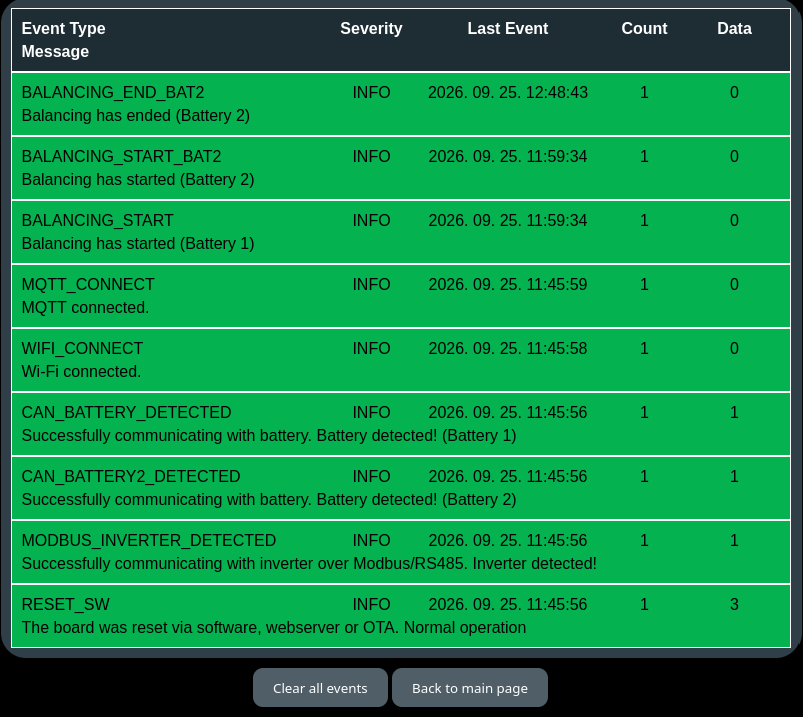Select the INFO severity of RESET_SW row
This screenshot has width=803, height=717.
pos(371,604)
